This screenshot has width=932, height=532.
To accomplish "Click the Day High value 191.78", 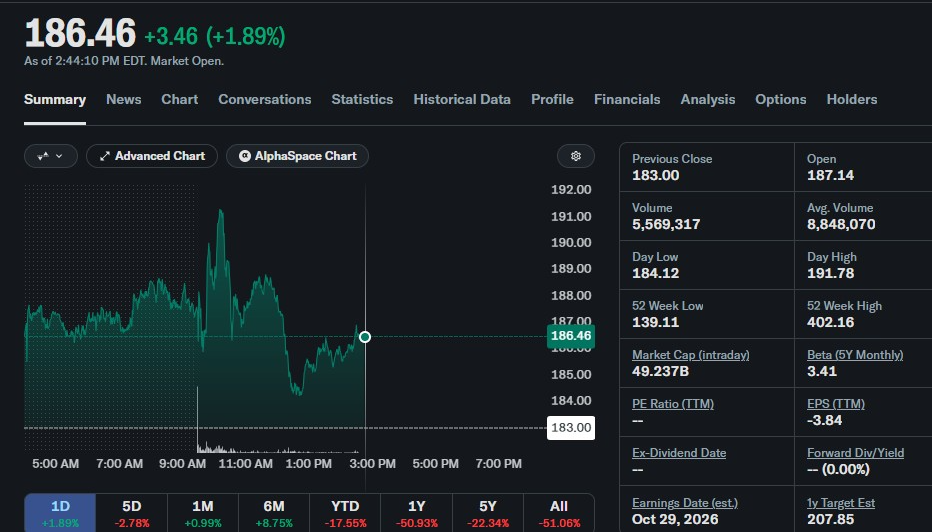I will point(830,273).
